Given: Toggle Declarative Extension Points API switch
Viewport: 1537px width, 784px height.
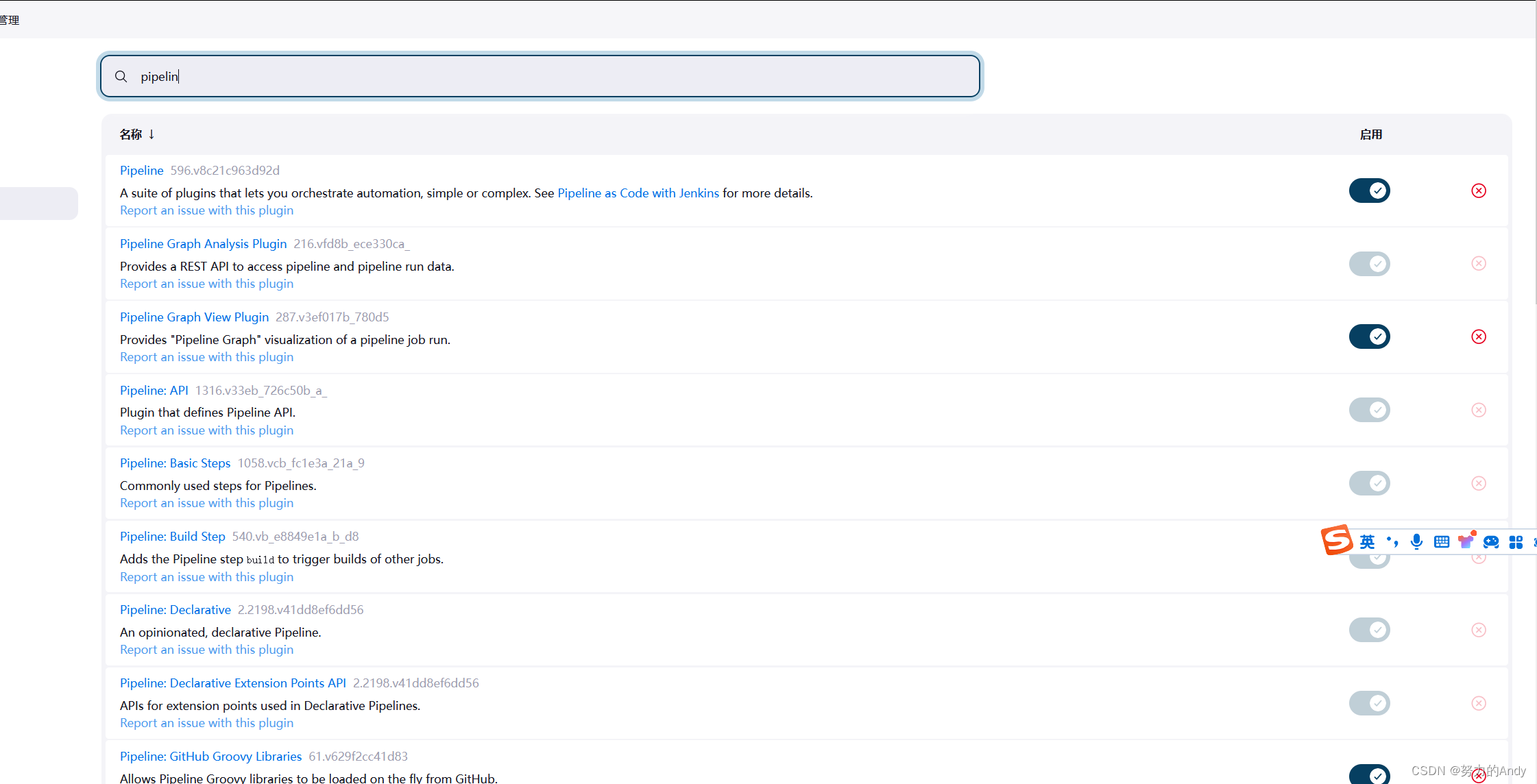Looking at the screenshot, I should point(1369,703).
